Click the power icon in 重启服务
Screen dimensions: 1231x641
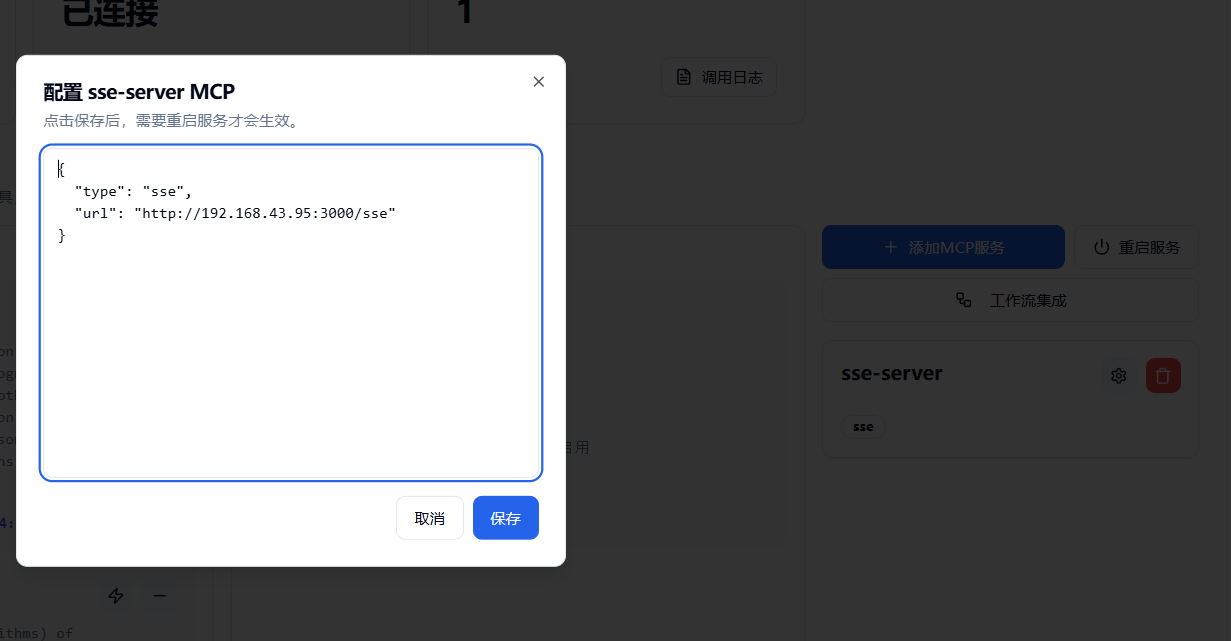tap(1102, 247)
